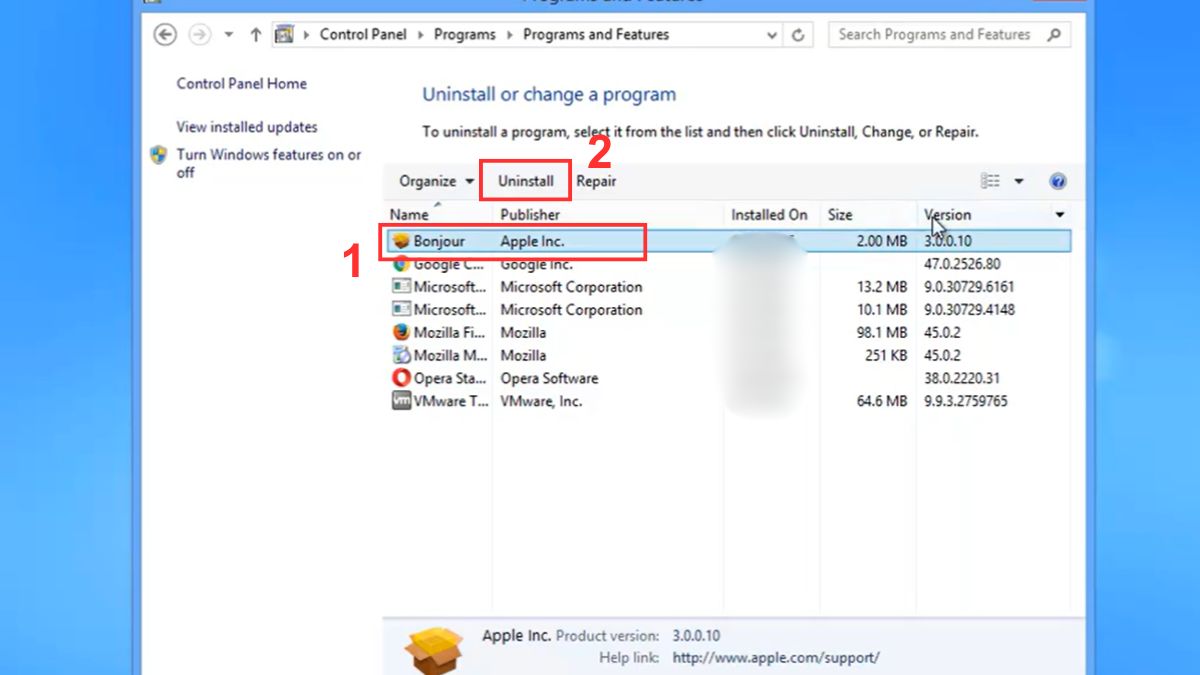Open Turn Windows features on or off

[269, 163]
